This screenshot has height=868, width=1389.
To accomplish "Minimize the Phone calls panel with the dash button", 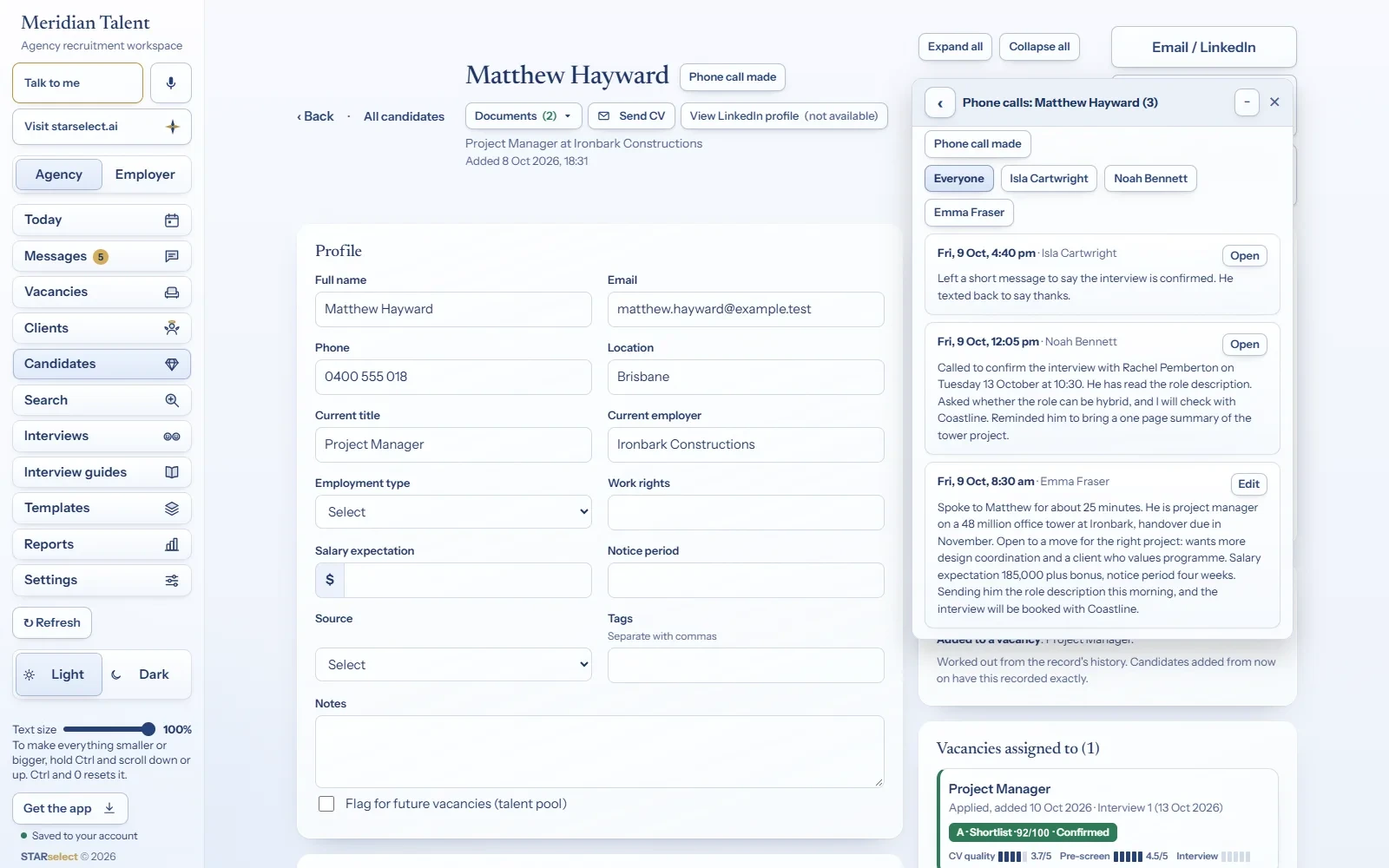I will (1247, 102).
